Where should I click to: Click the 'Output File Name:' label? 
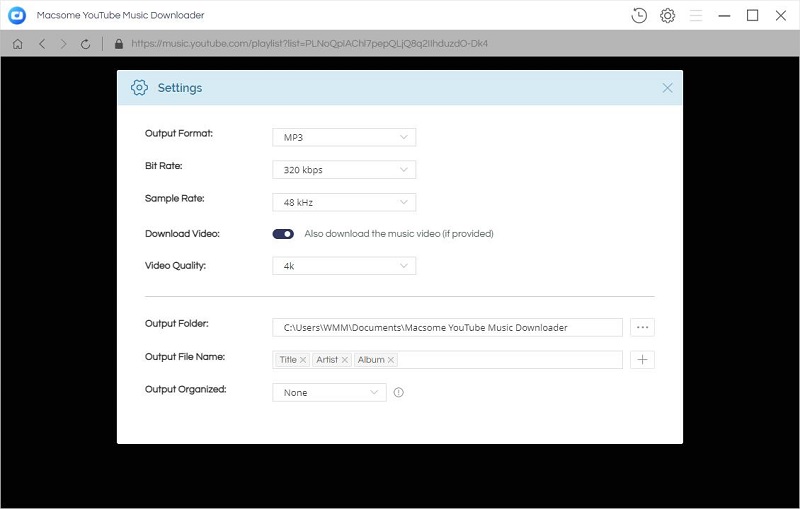coord(185,357)
